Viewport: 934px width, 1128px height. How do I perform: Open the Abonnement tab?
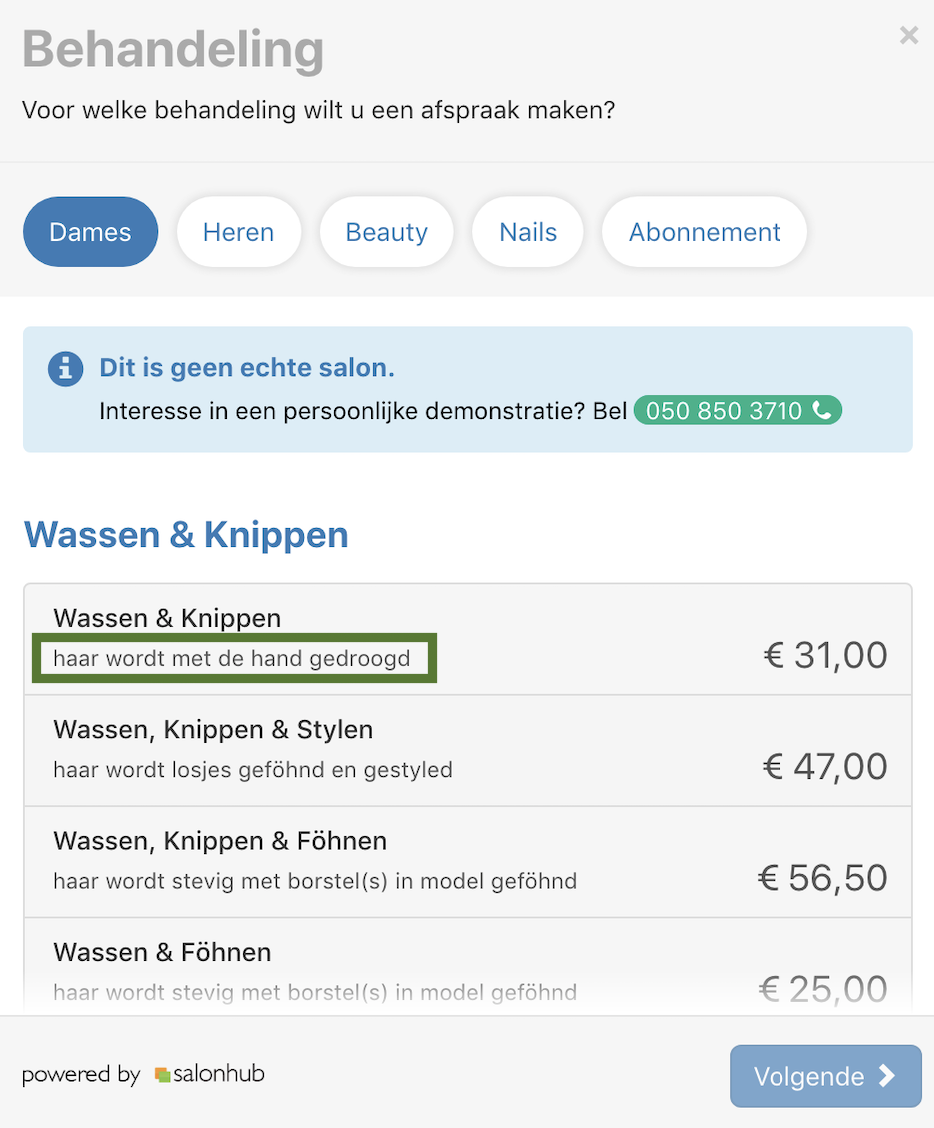(704, 232)
